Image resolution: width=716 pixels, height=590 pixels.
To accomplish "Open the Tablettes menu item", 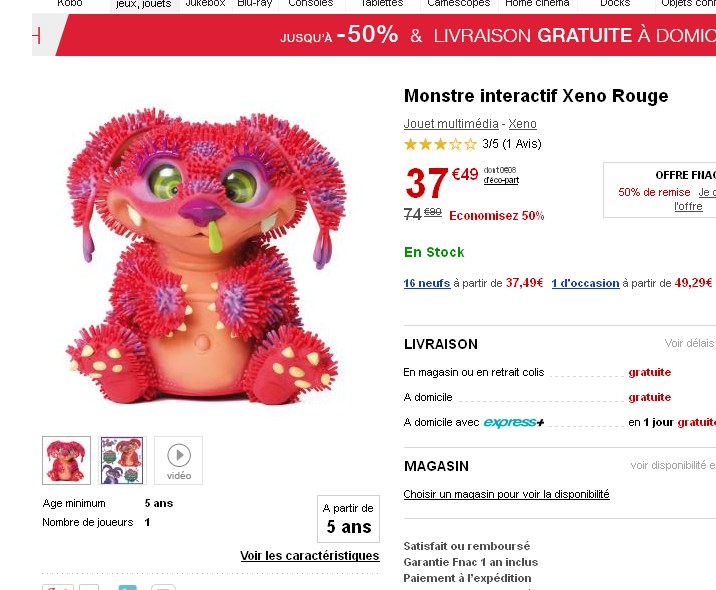I will click(382, 4).
